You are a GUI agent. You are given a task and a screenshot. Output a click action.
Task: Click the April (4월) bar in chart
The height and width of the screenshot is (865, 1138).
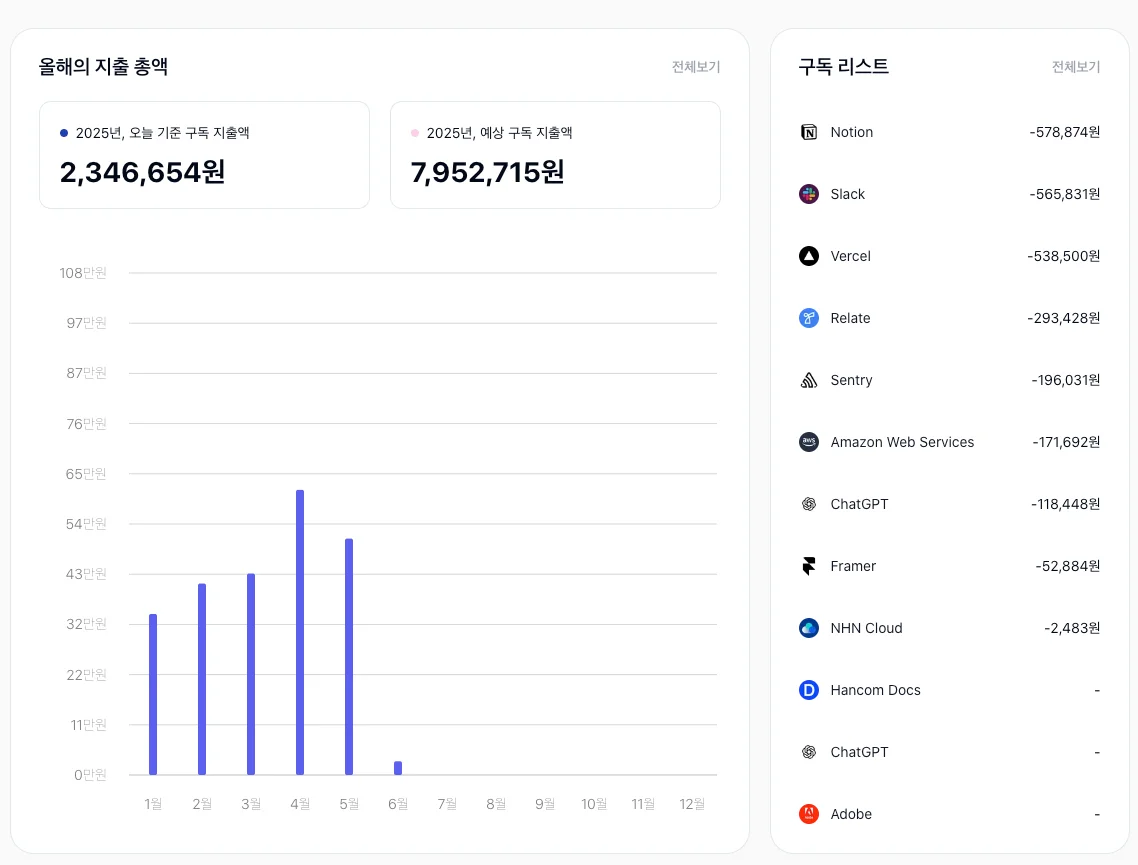[300, 632]
